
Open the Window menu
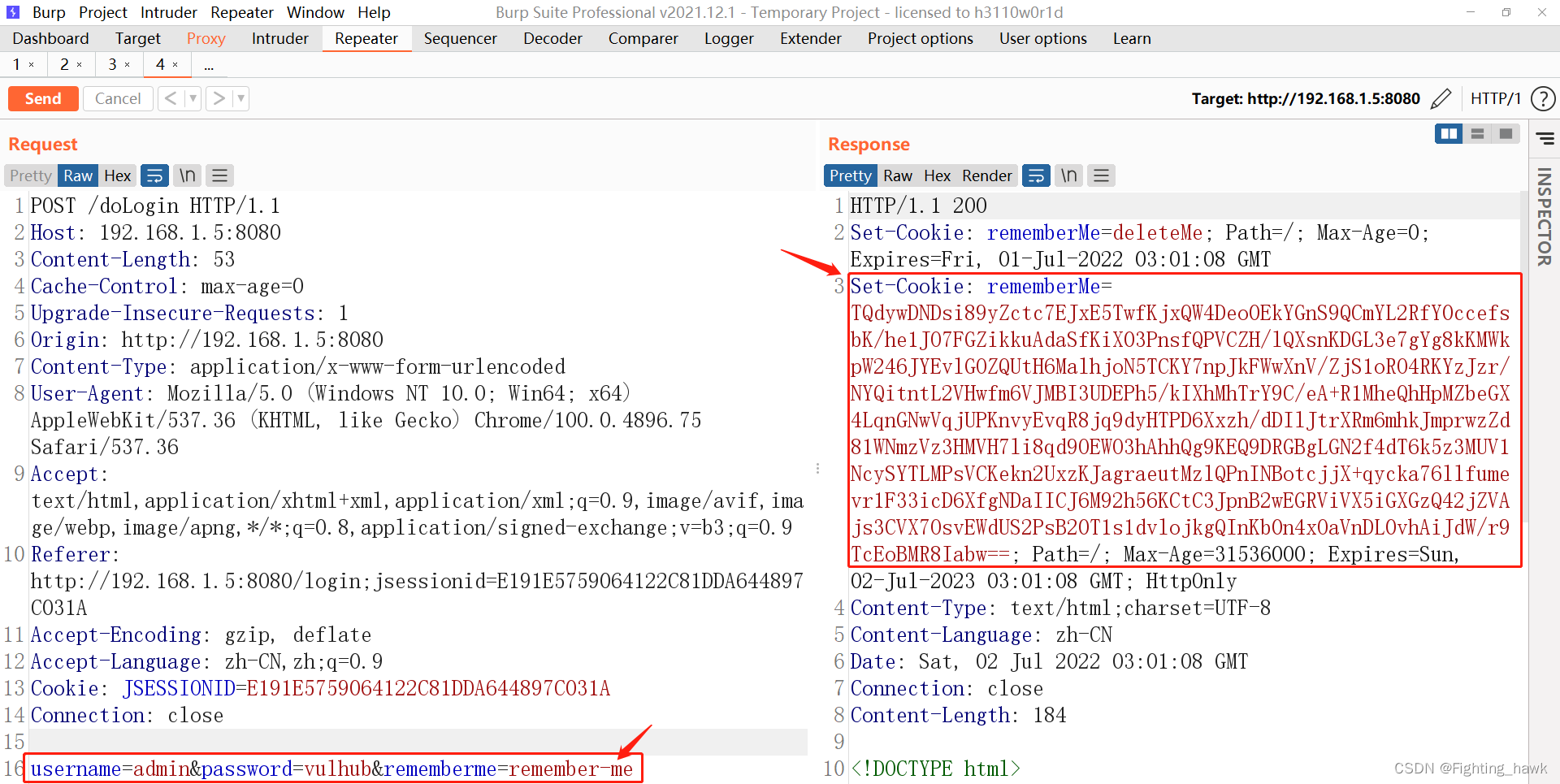click(315, 12)
